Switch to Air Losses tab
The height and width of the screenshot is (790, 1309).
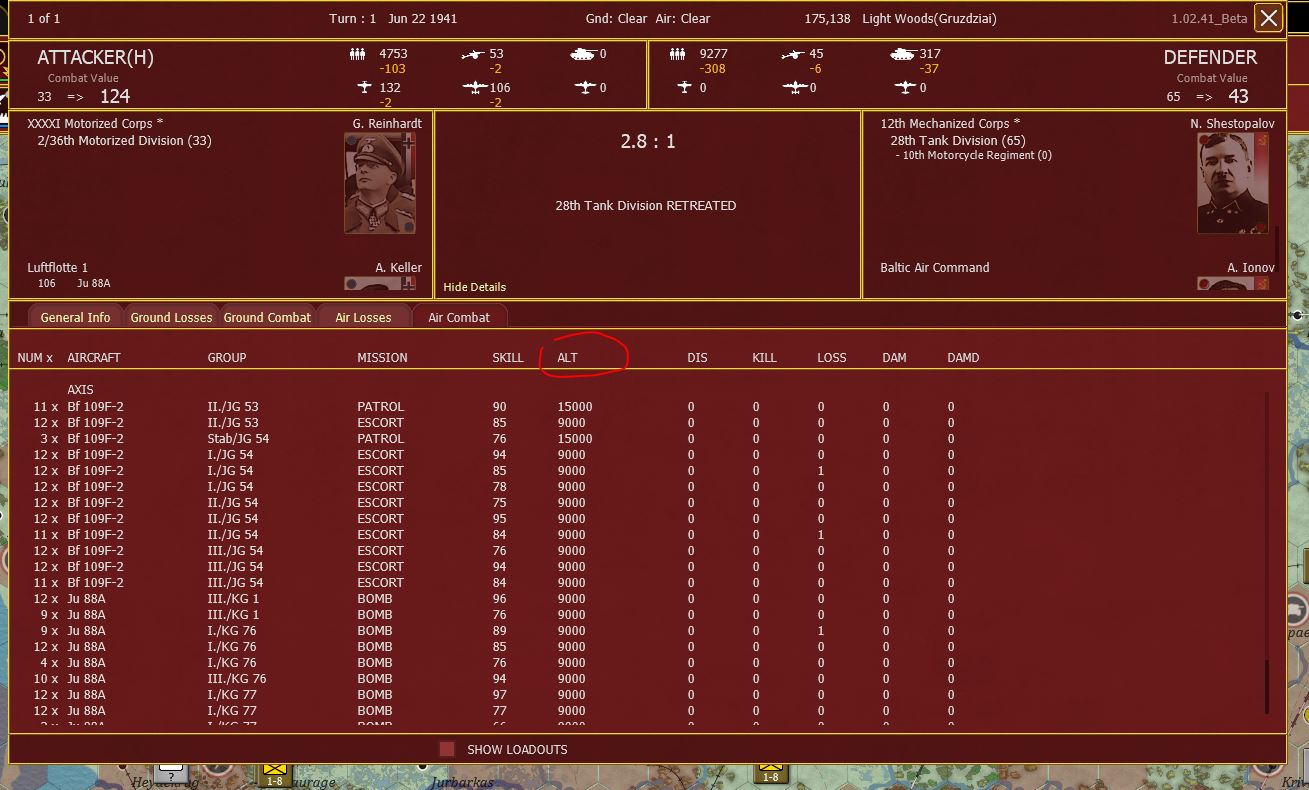coord(363,317)
